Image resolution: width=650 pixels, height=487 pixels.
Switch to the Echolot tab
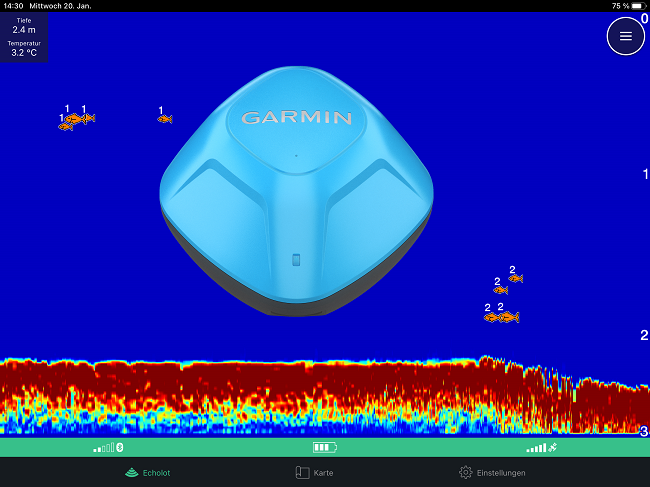pyautogui.click(x=148, y=472)
